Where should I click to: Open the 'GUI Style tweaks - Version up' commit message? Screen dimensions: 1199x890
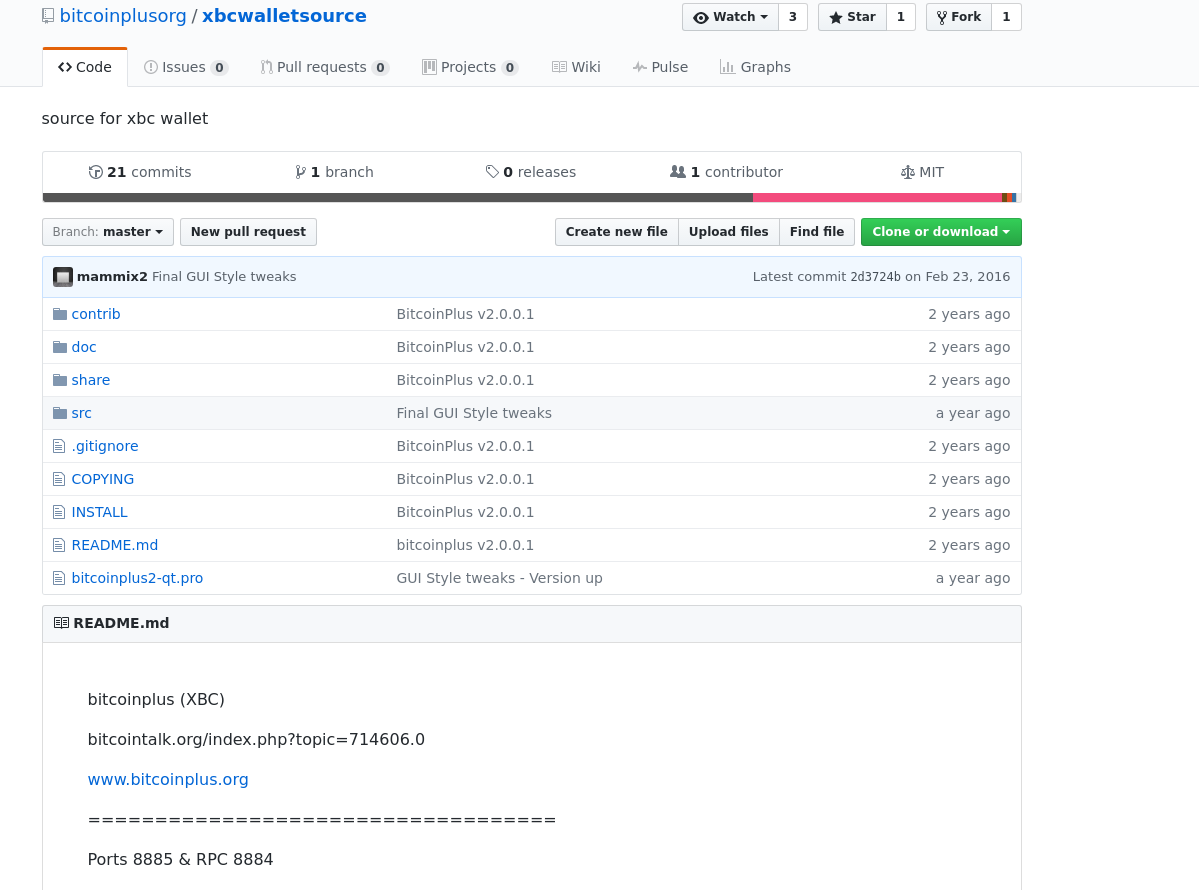(x=499, y=577)
